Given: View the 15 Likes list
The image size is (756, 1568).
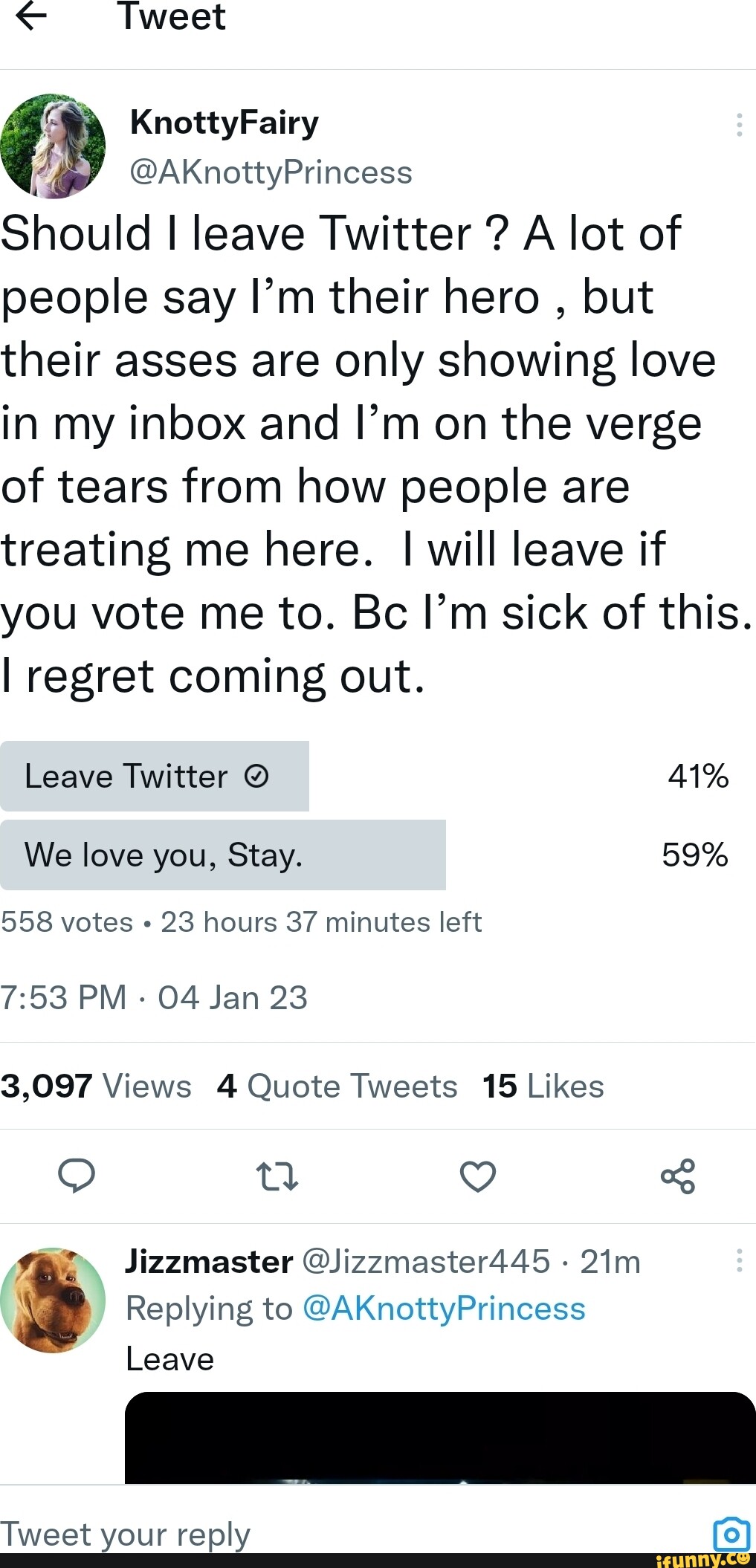Looking at the screenshot, I should tap(543, 1086).
